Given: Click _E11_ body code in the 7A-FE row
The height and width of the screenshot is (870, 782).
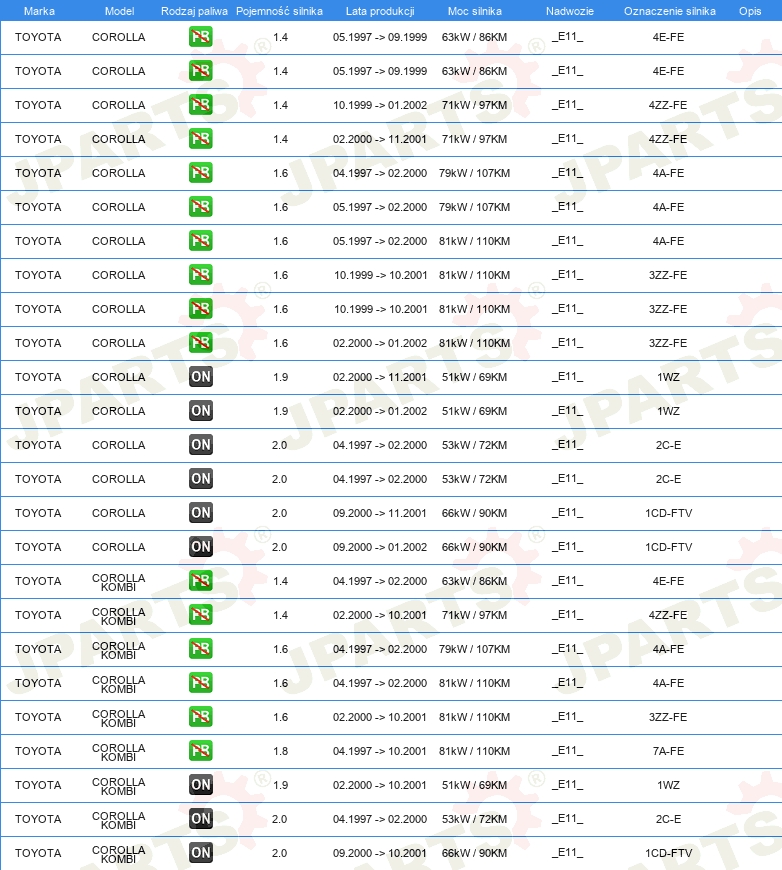Looking at the screenshot, I should [x=567, y=751].
